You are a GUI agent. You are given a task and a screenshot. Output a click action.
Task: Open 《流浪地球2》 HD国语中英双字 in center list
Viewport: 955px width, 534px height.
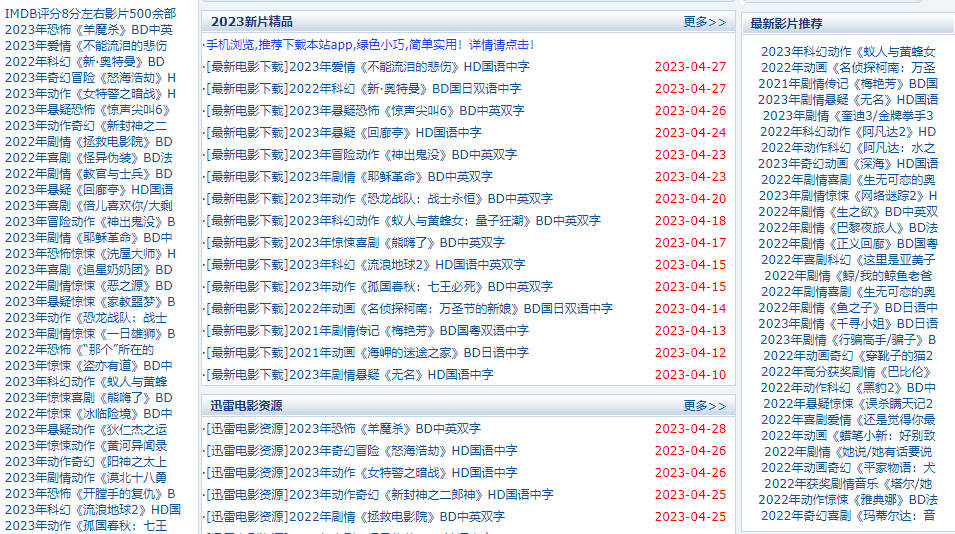pos(407,264)
